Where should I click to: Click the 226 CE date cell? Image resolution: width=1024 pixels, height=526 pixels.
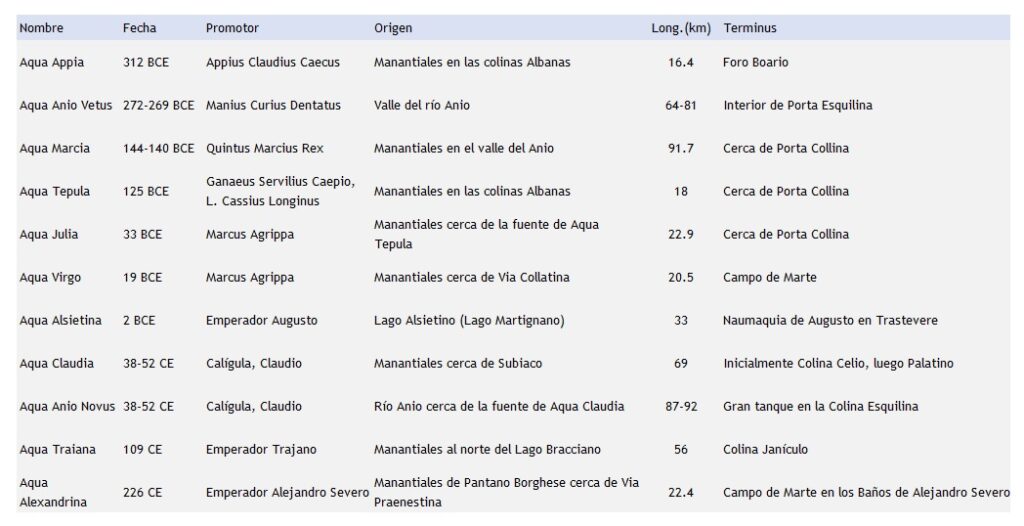tap(142, 493)
